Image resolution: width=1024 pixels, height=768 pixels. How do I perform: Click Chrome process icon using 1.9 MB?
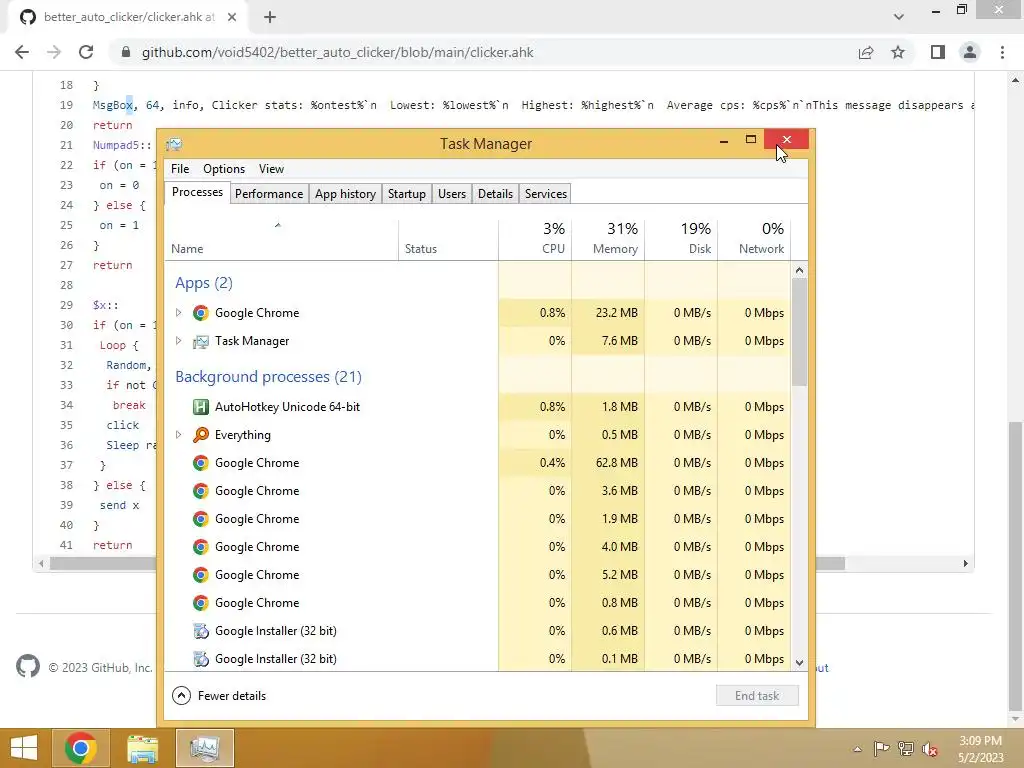200,519
